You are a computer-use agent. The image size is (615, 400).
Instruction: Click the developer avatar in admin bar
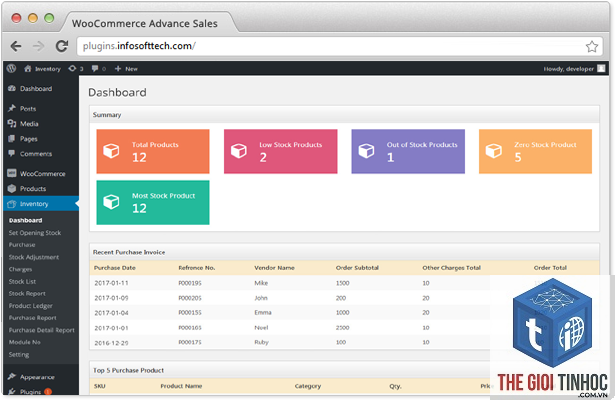click(601, 69)
